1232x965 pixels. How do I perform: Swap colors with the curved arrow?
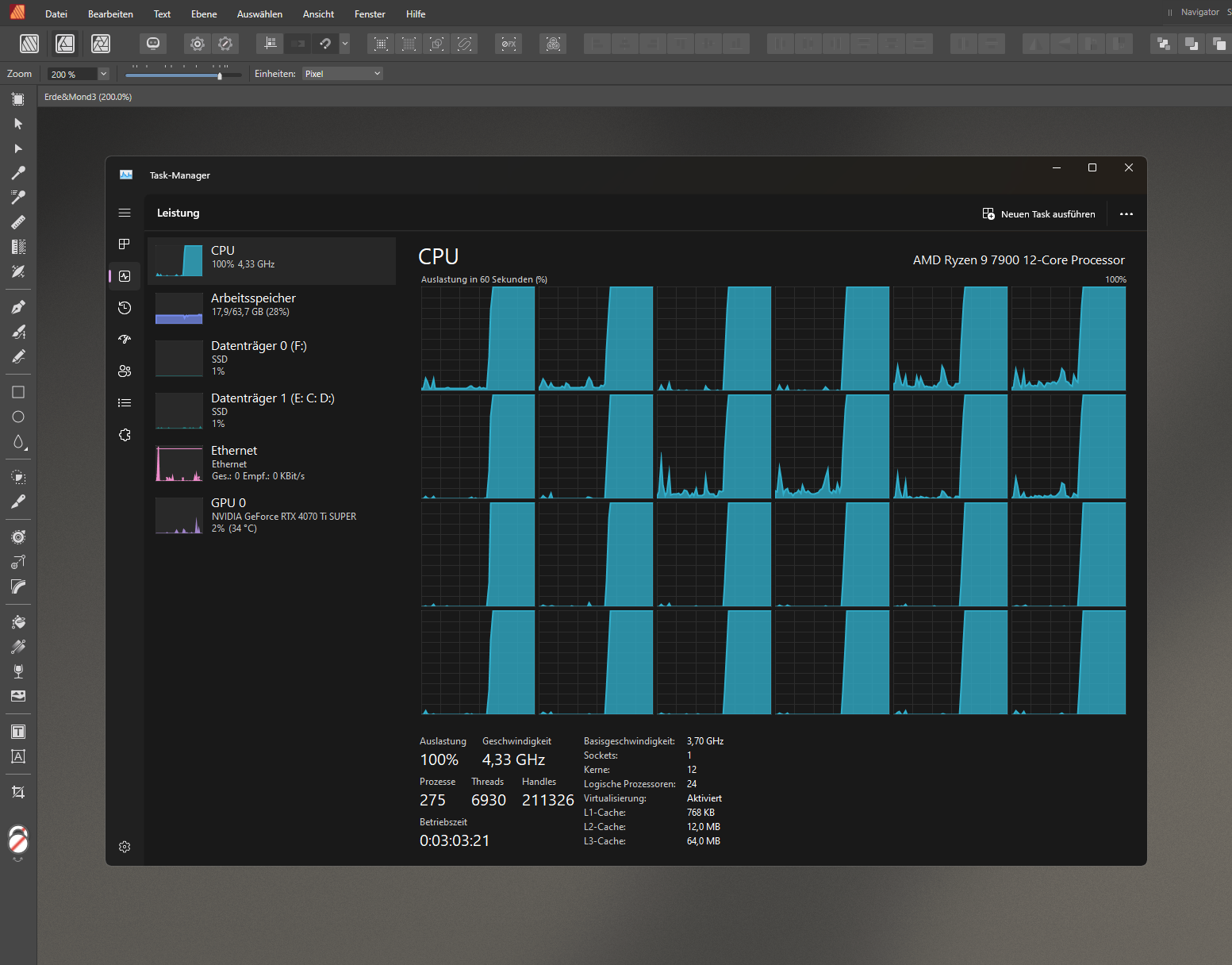[18, 859]
